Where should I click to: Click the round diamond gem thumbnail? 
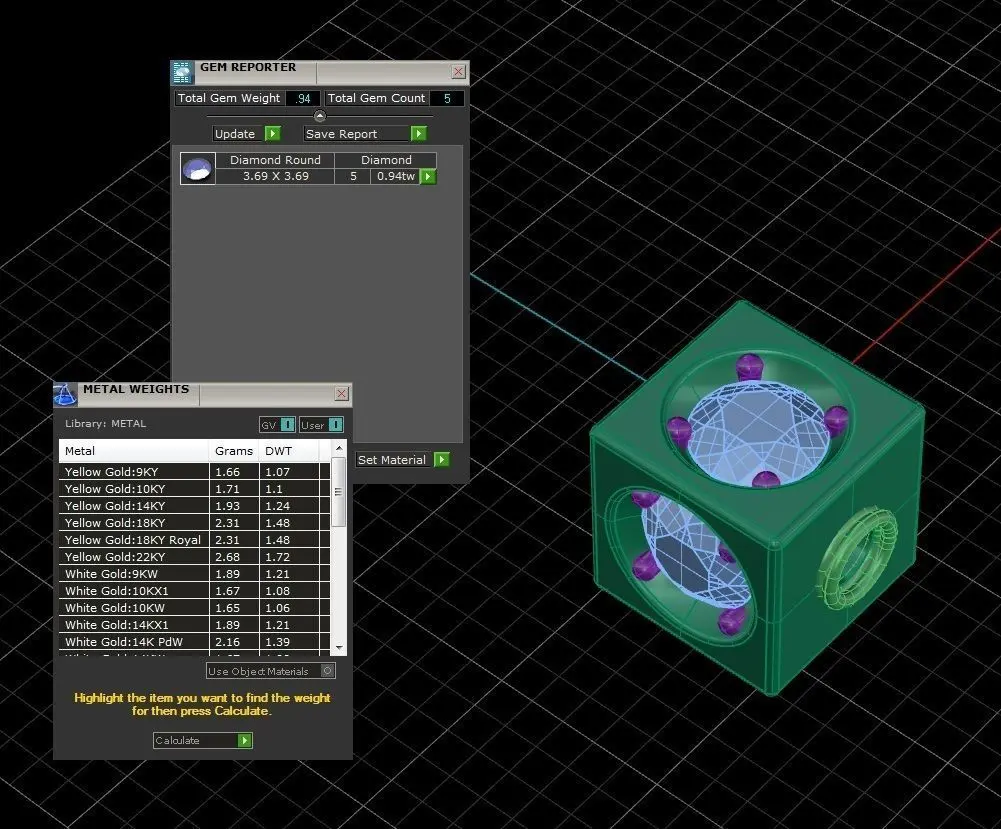[x=198, y=168]
